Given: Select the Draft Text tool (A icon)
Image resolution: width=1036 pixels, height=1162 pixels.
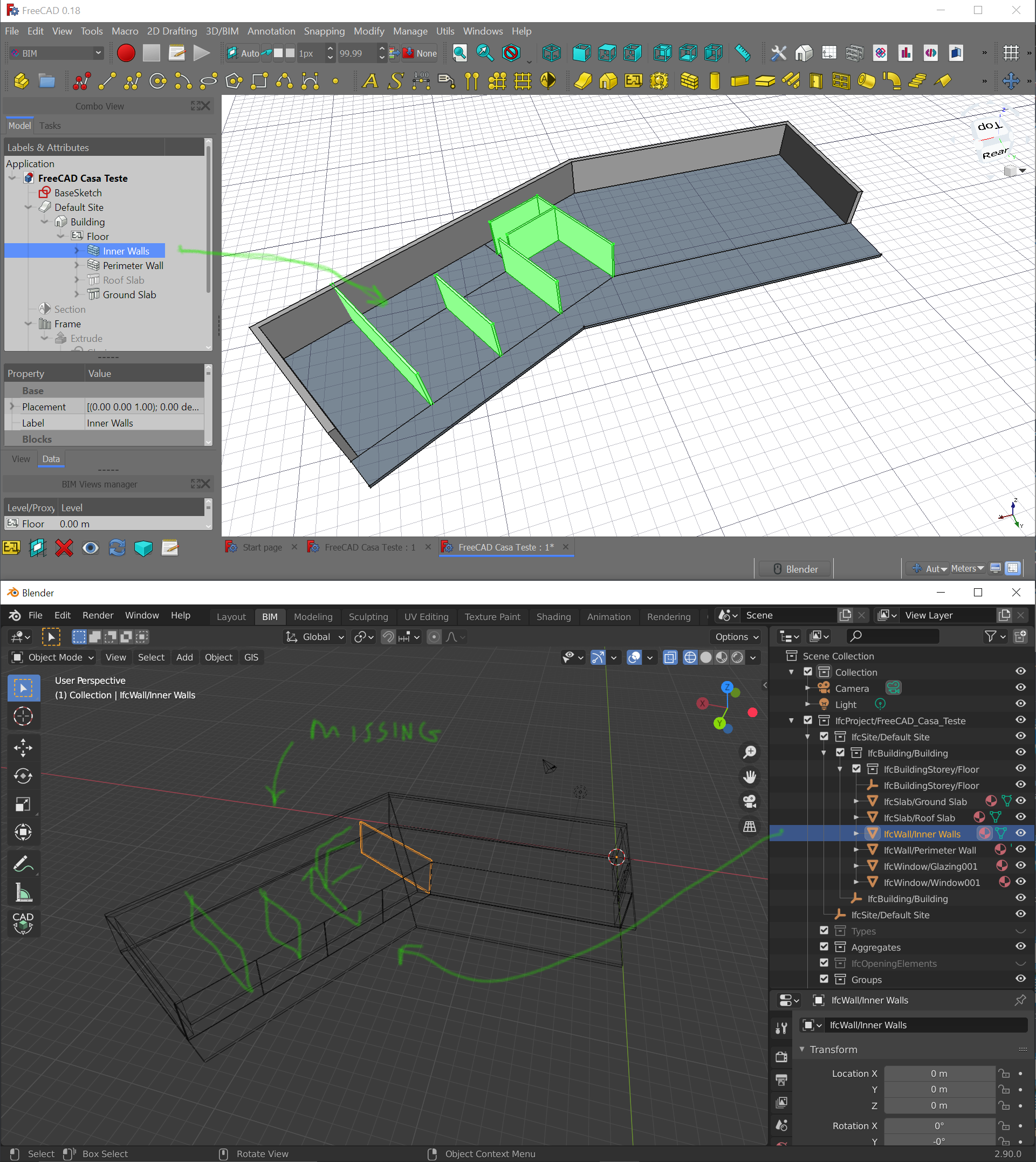Looking at the screenshot, I should coord(370,81).
